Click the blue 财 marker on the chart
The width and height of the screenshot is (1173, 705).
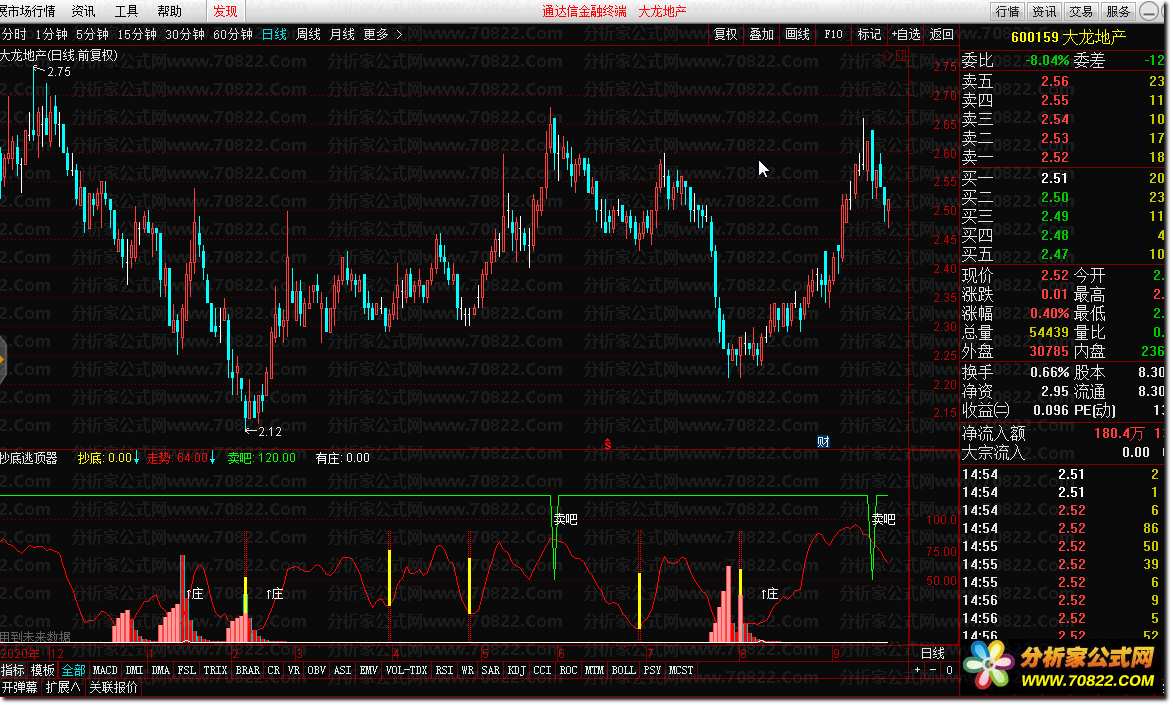point(823,442)
